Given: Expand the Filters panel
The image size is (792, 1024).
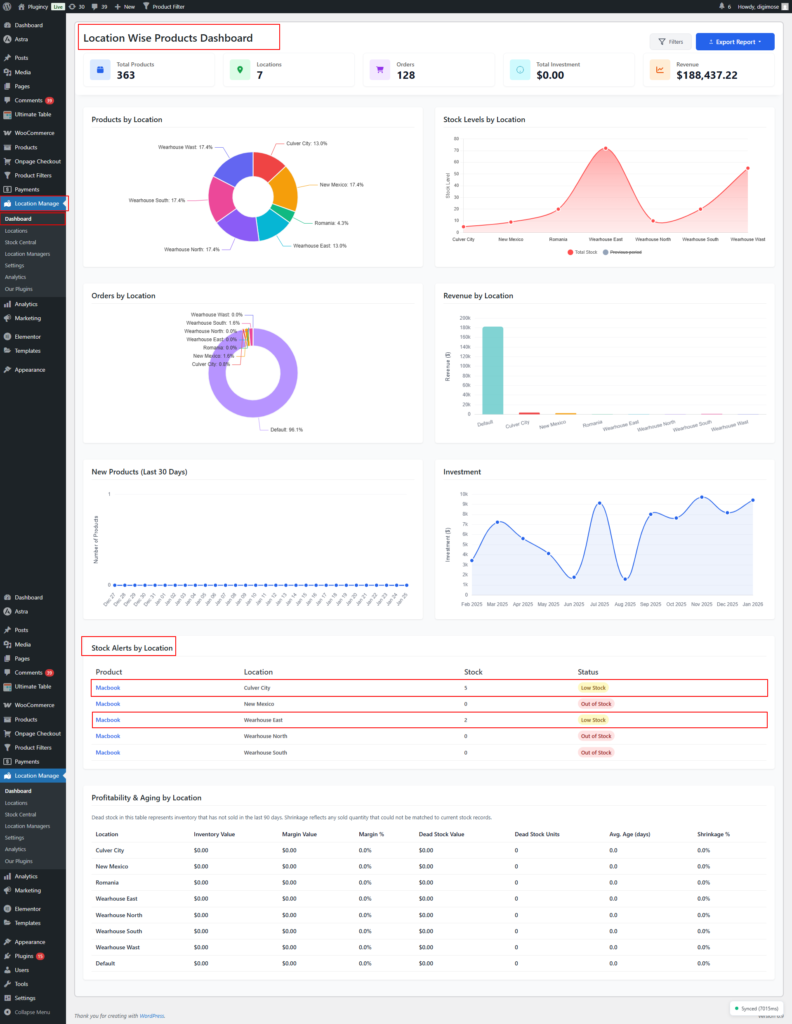Looking at the screenshot, I should (x=670, y=42).
